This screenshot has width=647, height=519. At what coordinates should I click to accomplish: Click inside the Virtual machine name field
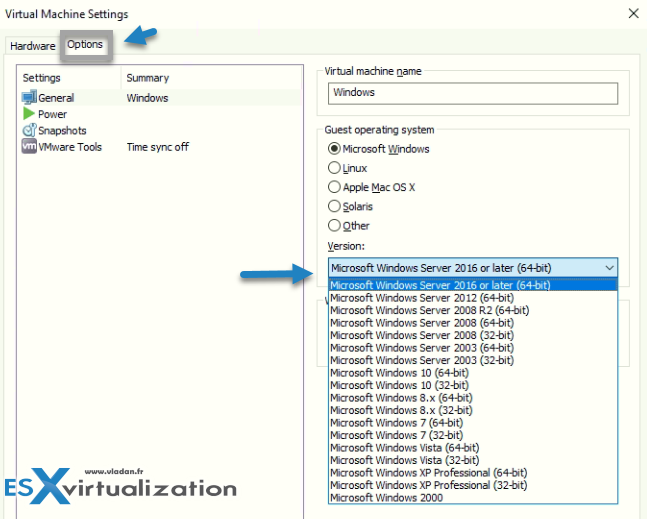point(473,93)
